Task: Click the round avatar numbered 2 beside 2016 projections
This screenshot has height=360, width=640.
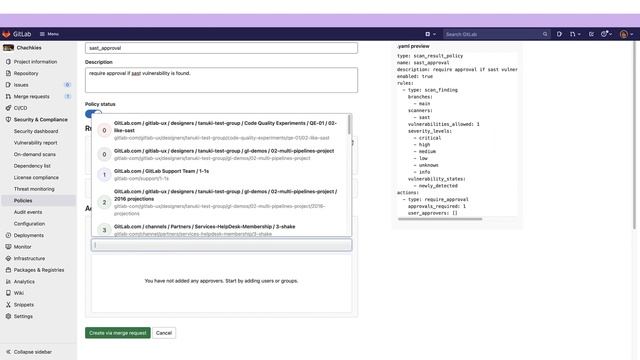Action: (104, 202)
